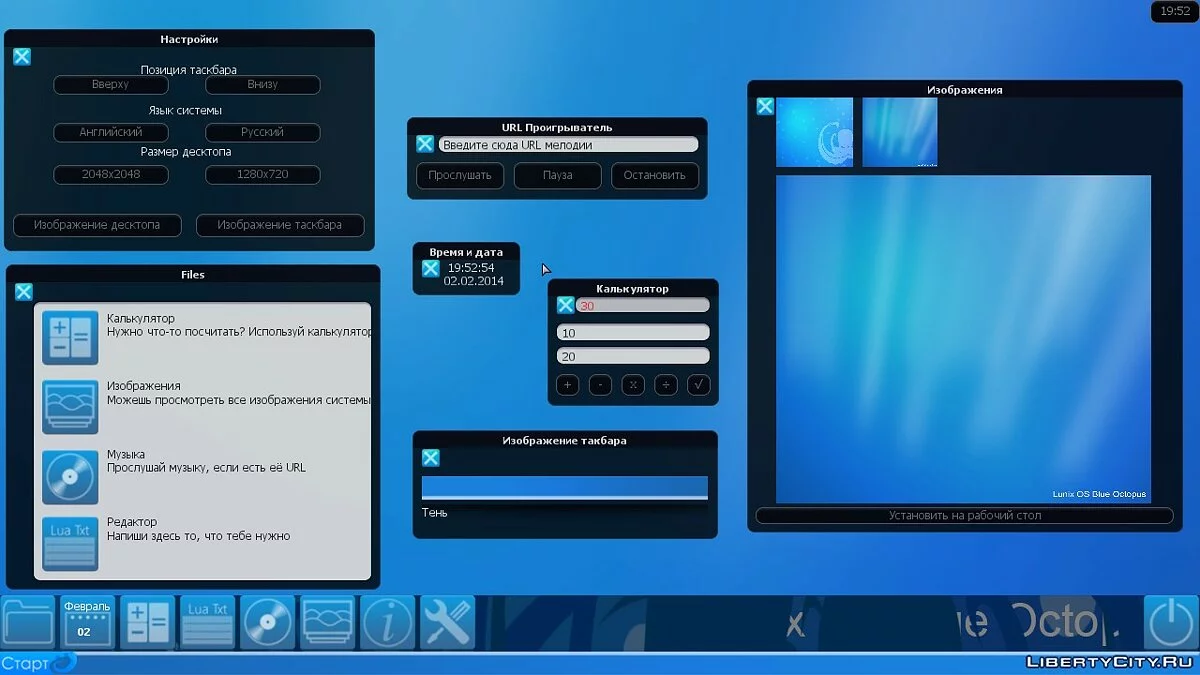Select desktop size 1280x720
The image size is (1200, 675).
(x=262, y=174)
